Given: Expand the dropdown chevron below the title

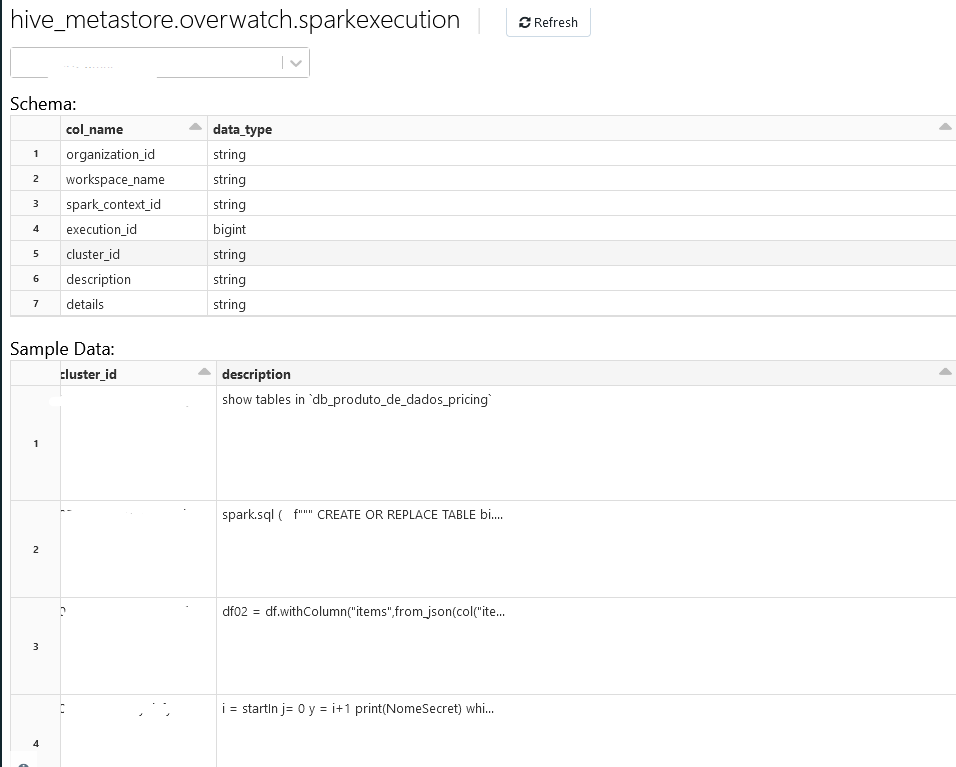Looking at the screenshot, I should (297, 62).
